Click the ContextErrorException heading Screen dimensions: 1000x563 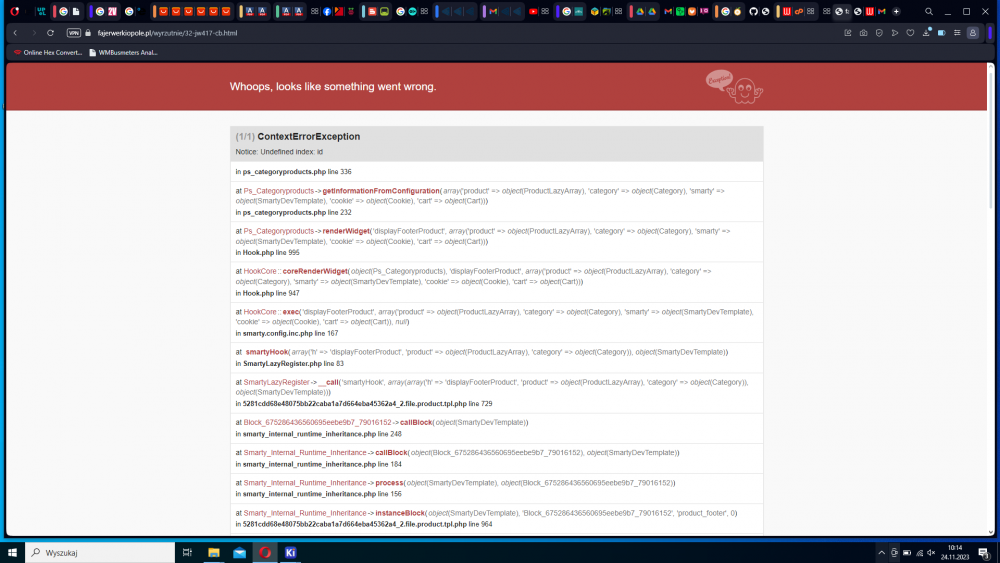click(309, 136)
